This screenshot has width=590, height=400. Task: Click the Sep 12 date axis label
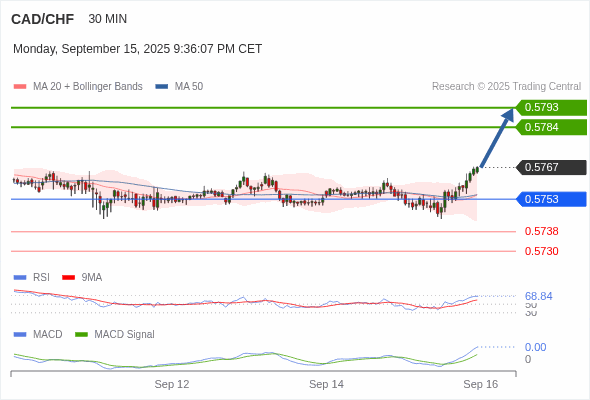tap(172, 385)
